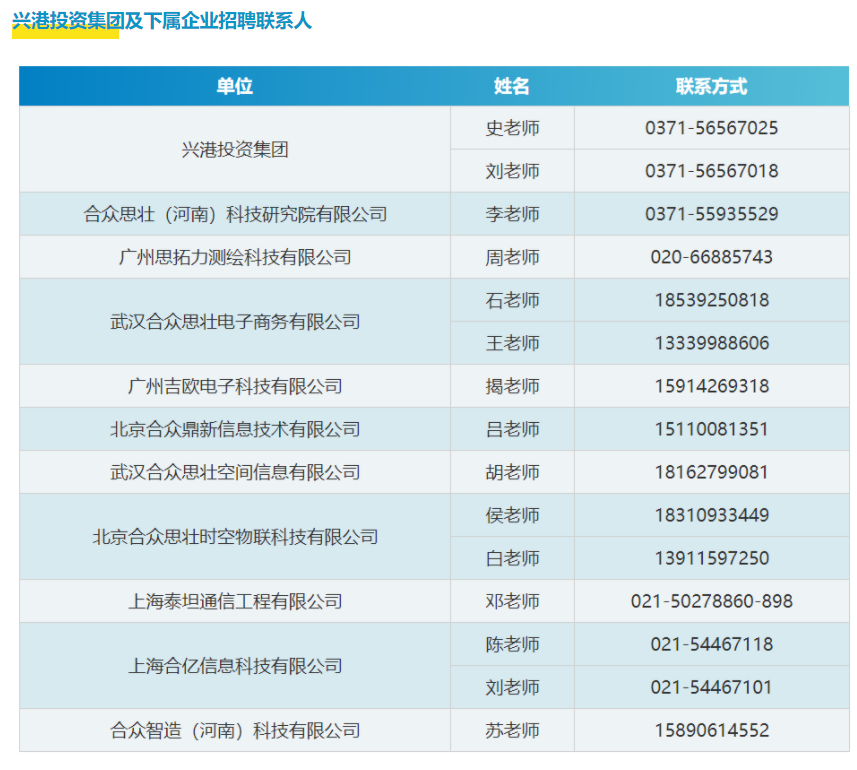The width and height of the screenshot is (857, 770).
Task: Select mobile number 13911597250
Action: [712, 558]
